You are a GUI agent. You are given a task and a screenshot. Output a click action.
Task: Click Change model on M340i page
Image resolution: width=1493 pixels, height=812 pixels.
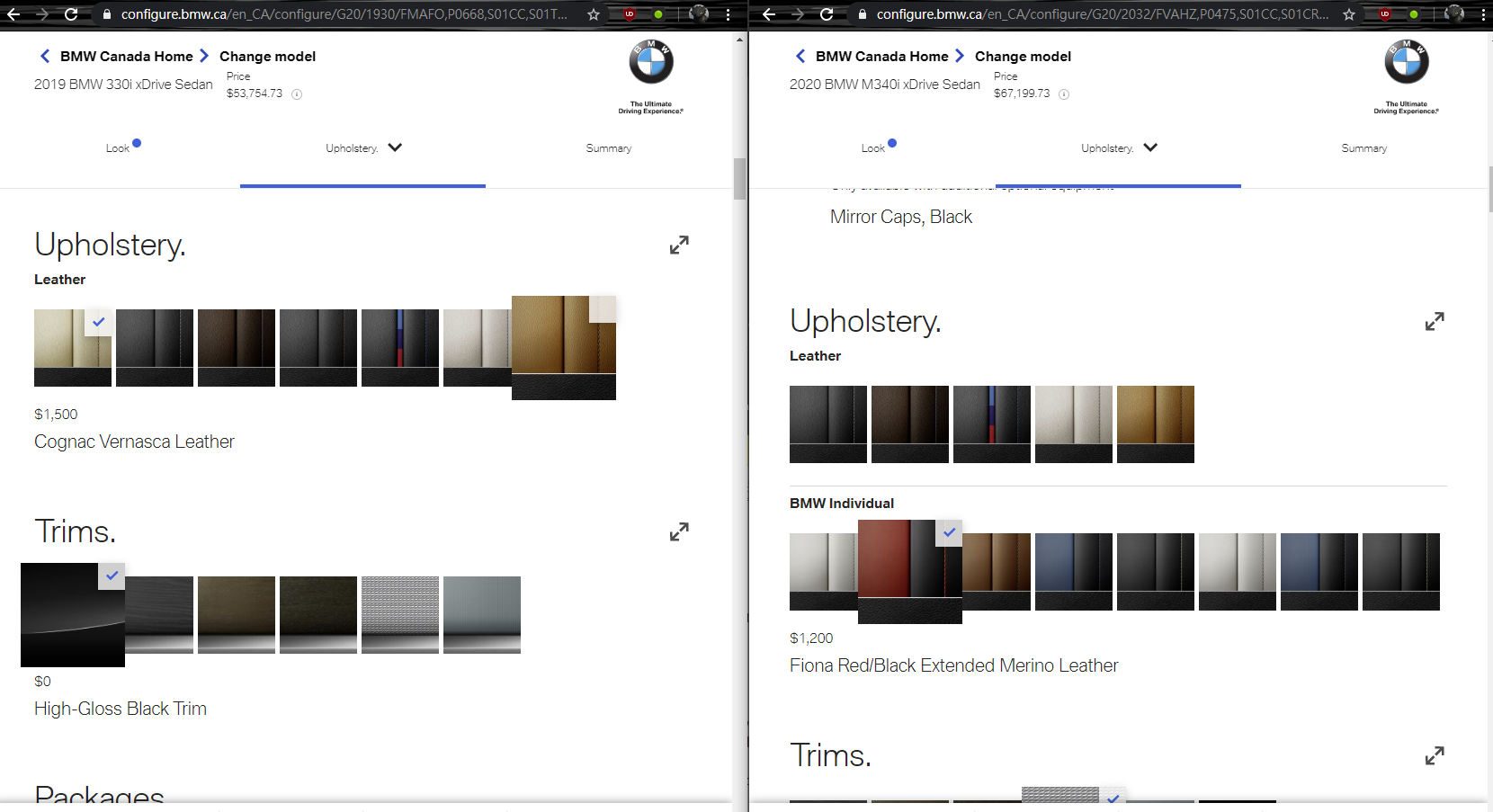(1023, 56)
